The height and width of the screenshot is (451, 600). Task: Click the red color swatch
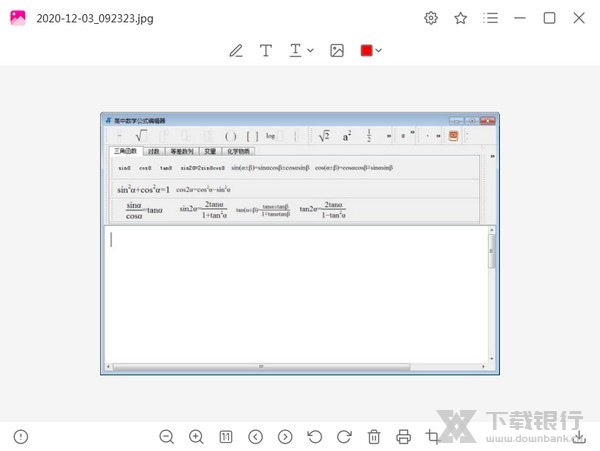366,51
